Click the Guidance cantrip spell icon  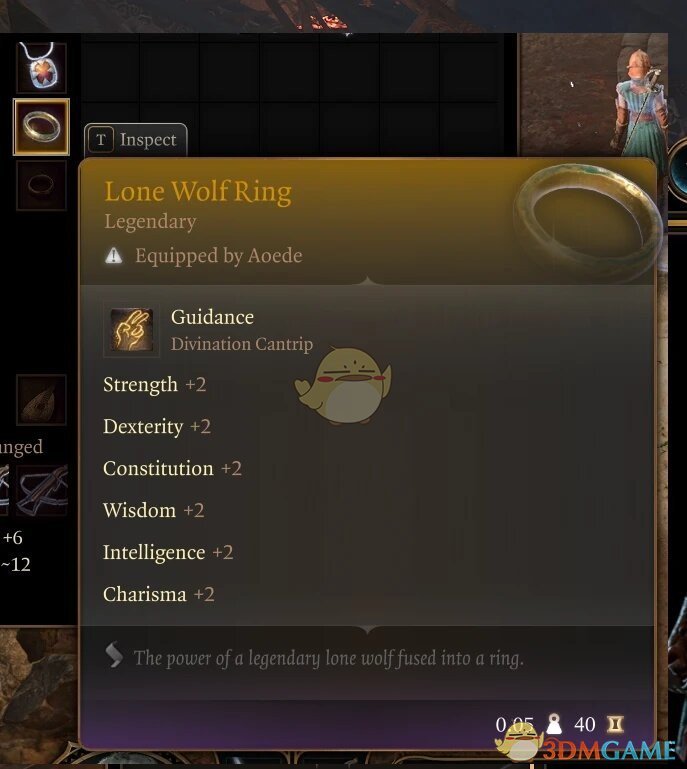tap(131, 330)
